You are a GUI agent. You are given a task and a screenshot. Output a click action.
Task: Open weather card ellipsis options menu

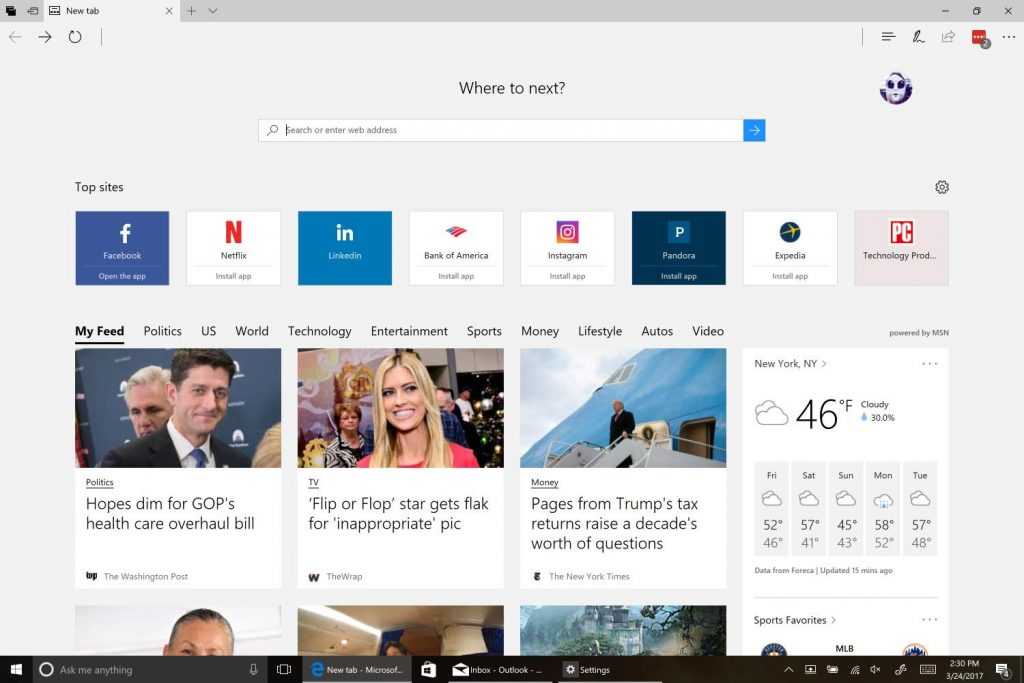929,364
